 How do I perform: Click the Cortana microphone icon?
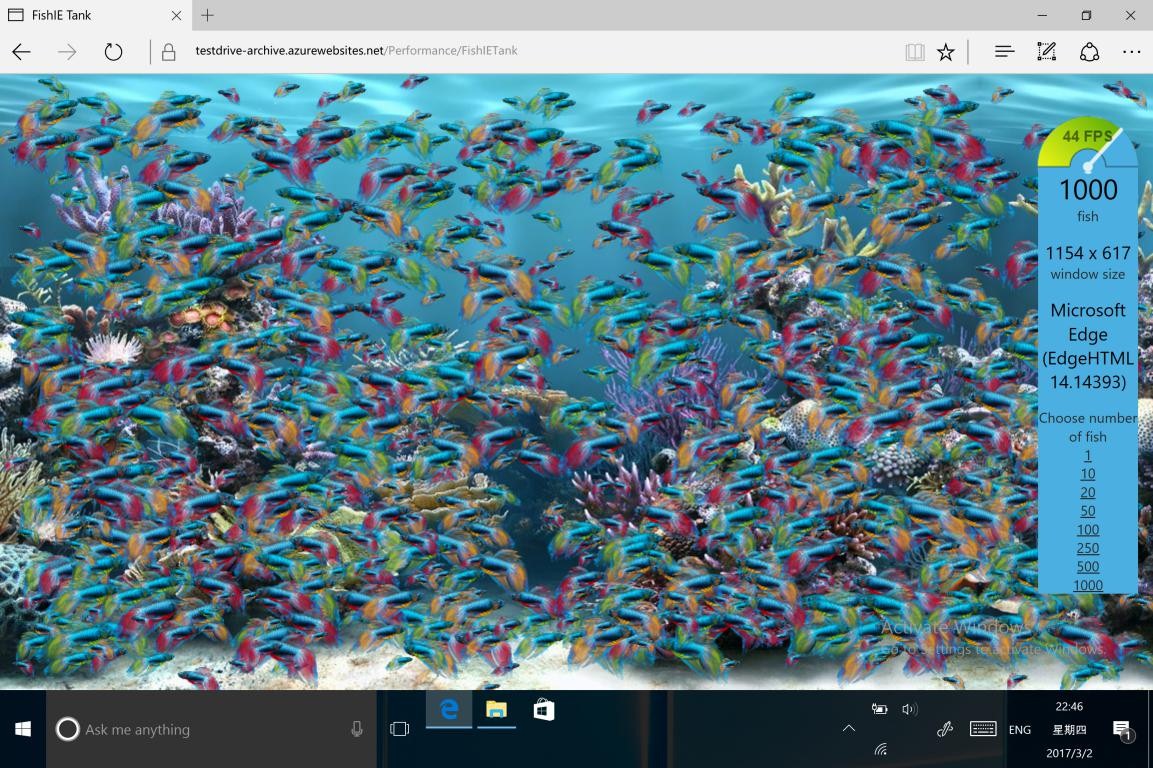(357, 729)
